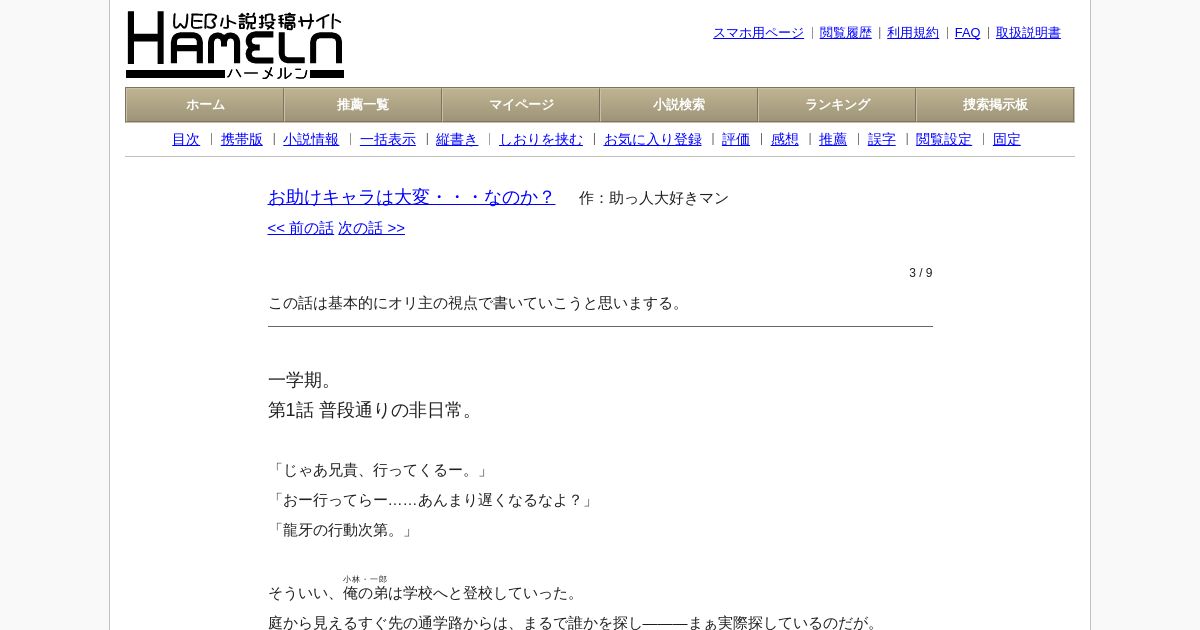Open the 小説検索 tab

point(679,105)
